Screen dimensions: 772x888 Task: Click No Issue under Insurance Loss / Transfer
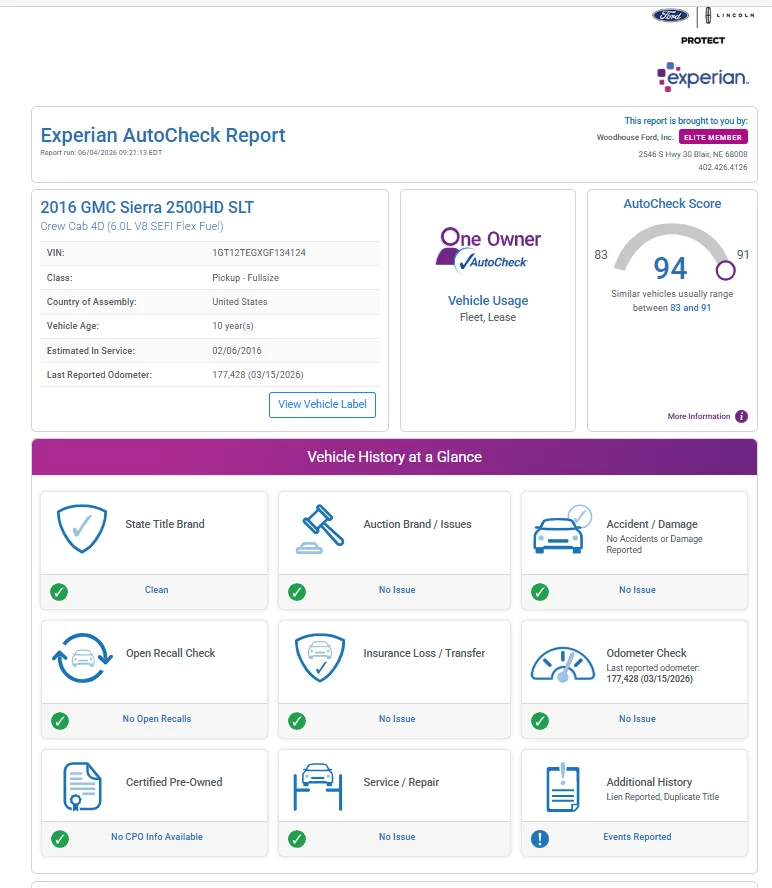397,719
